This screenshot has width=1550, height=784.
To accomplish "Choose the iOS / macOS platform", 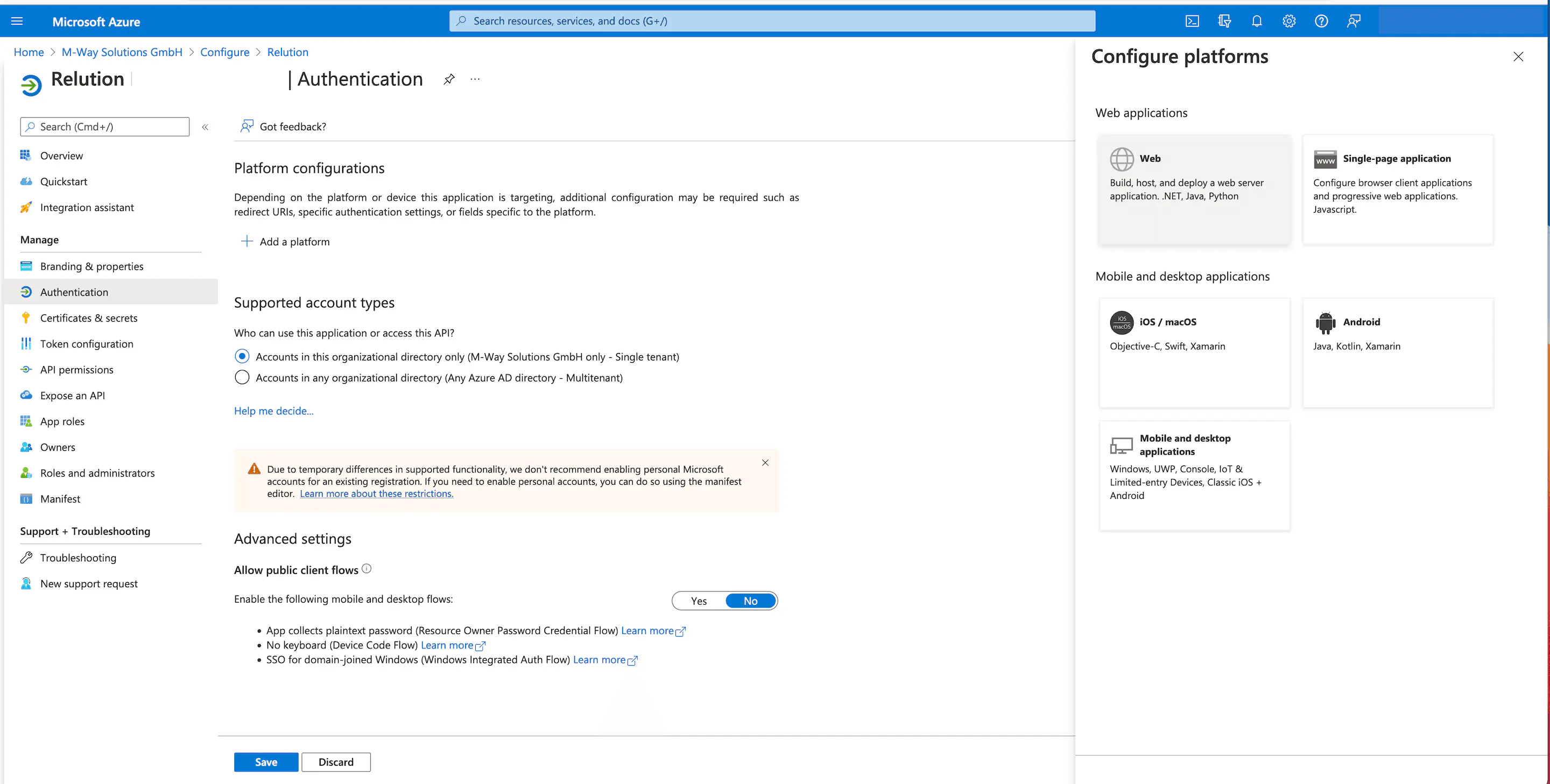I will (x=1194, y=352).
